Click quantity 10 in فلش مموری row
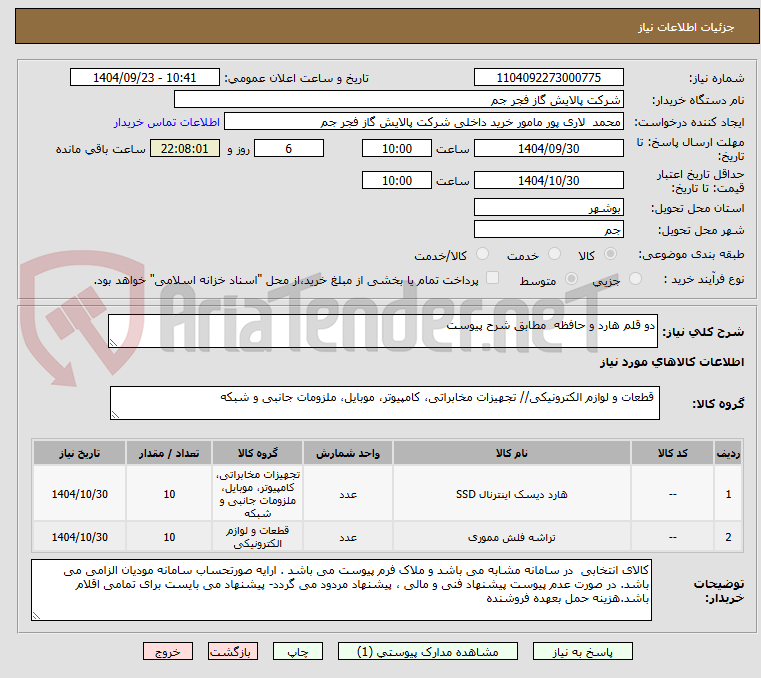Screen dimensions: 761x678 pyautogui.click(x=169, y=537)
